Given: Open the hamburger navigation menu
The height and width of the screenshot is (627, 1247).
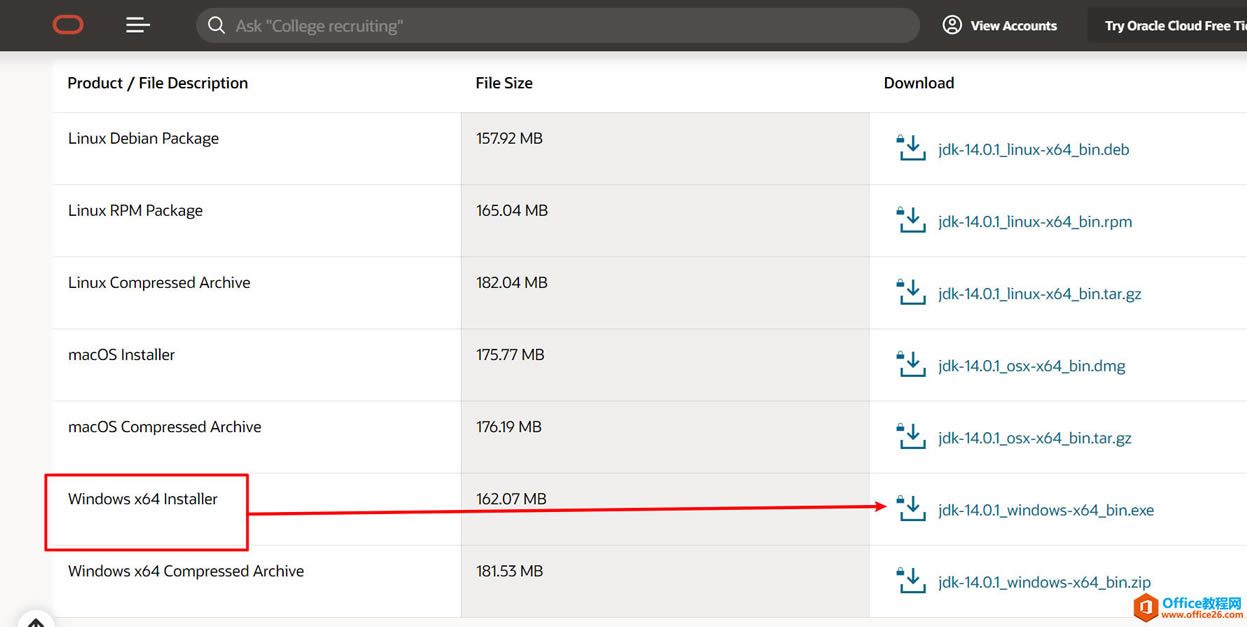Looking at the screenshot, I should 138,25.
